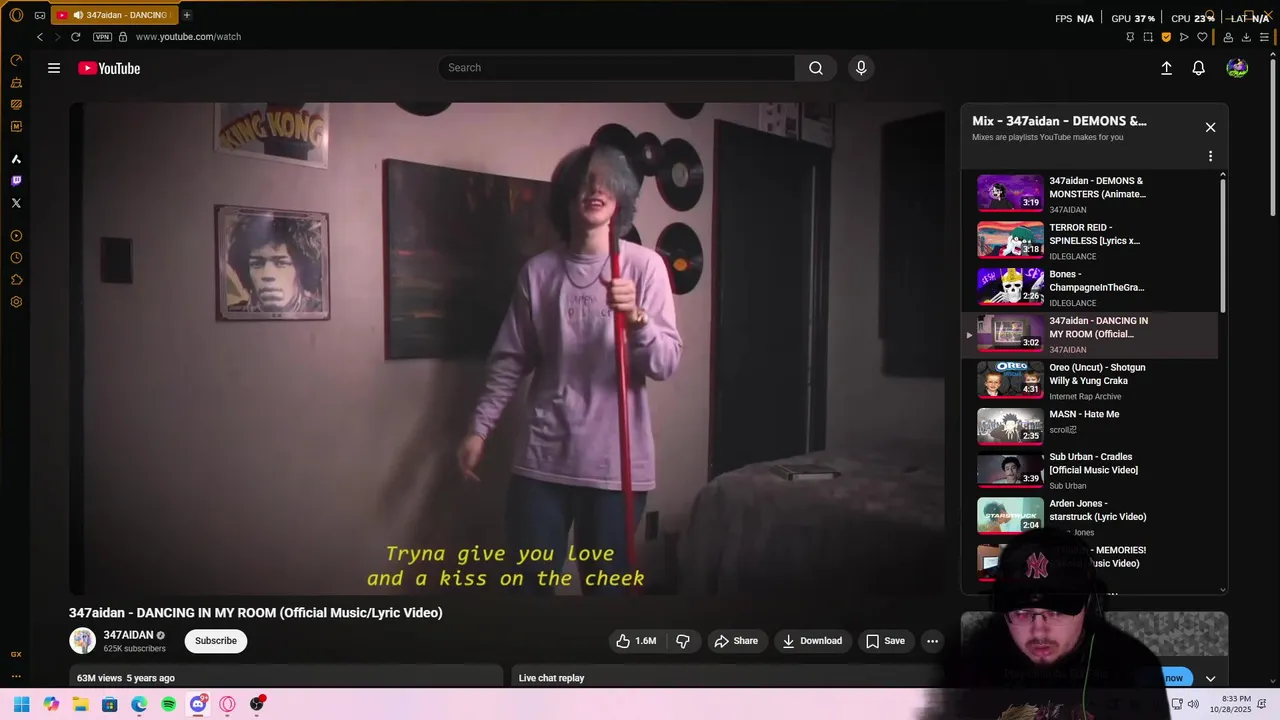Open Opera account profile icon in toolbar
The image size is (1280, 720).
1228,37
